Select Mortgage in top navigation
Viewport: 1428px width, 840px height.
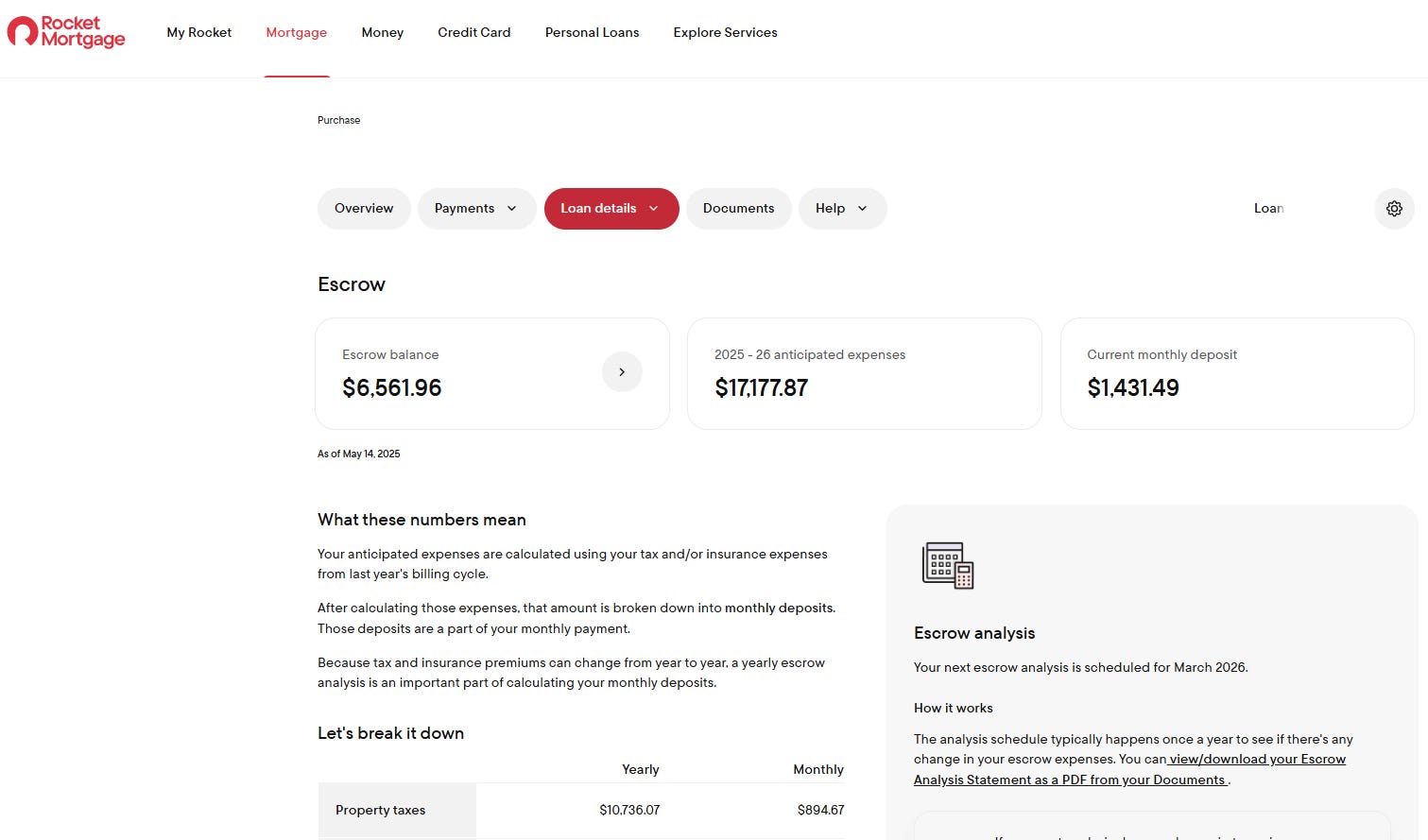296,32
